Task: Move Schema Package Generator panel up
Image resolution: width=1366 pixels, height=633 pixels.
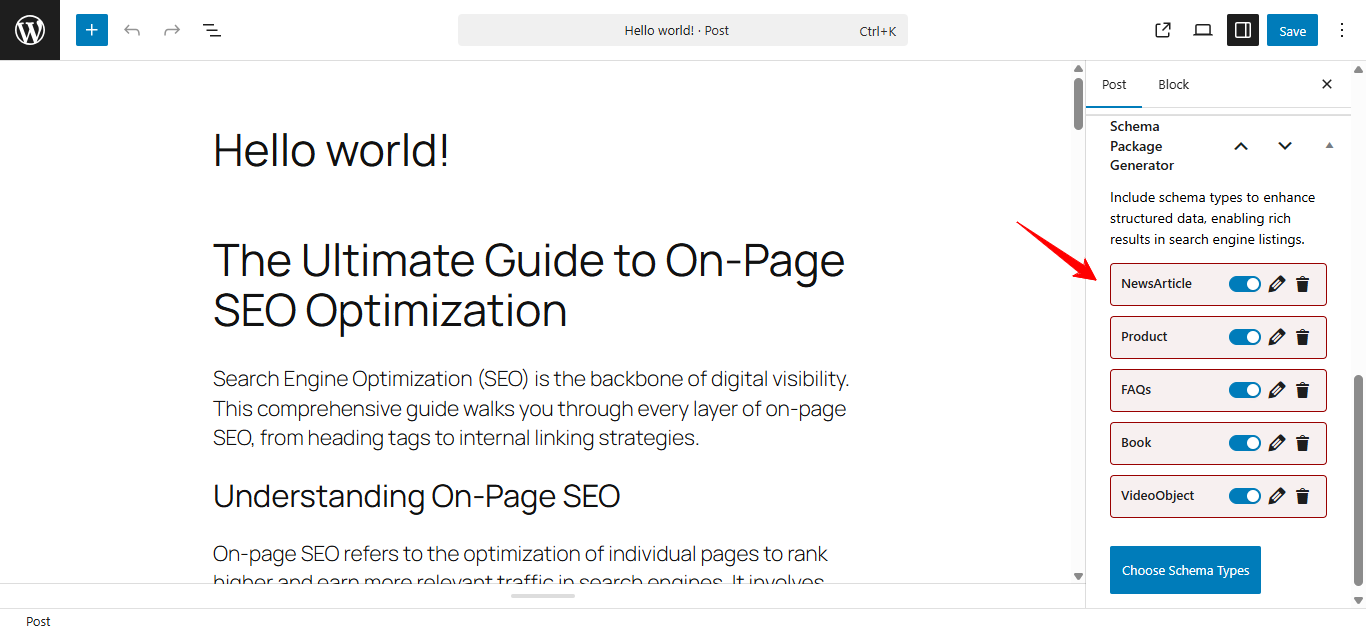Action: pyautogui.click(x=1241, y=146)
